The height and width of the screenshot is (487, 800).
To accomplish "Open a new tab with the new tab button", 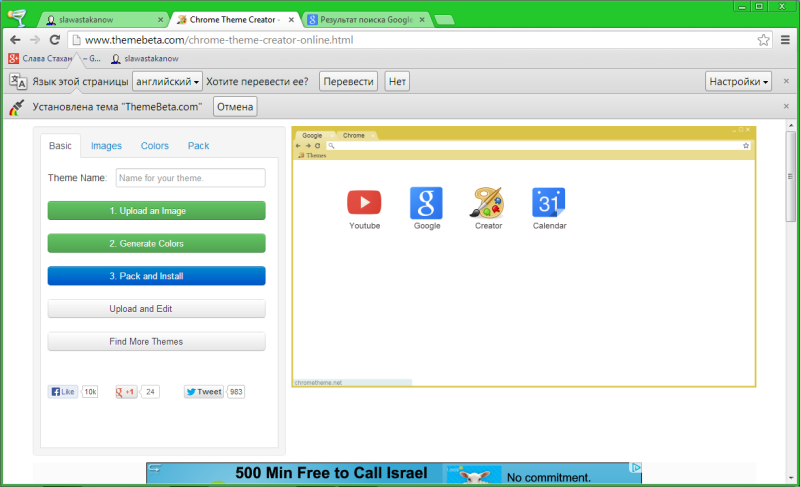I will click(x=444, y=20).
